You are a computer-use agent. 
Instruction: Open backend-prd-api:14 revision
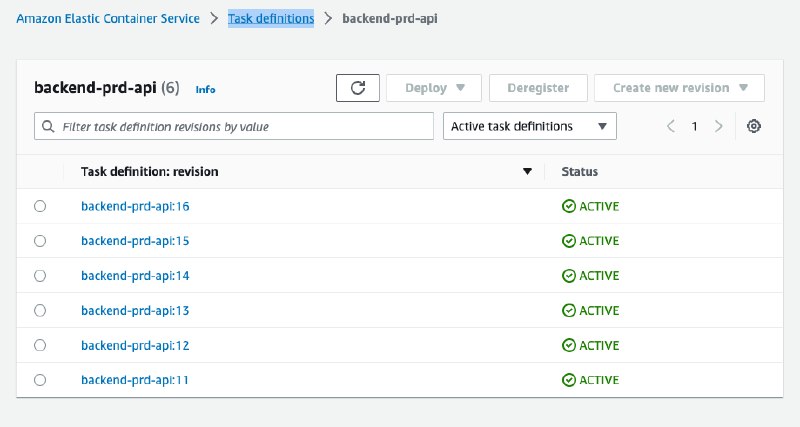[135, 275]
